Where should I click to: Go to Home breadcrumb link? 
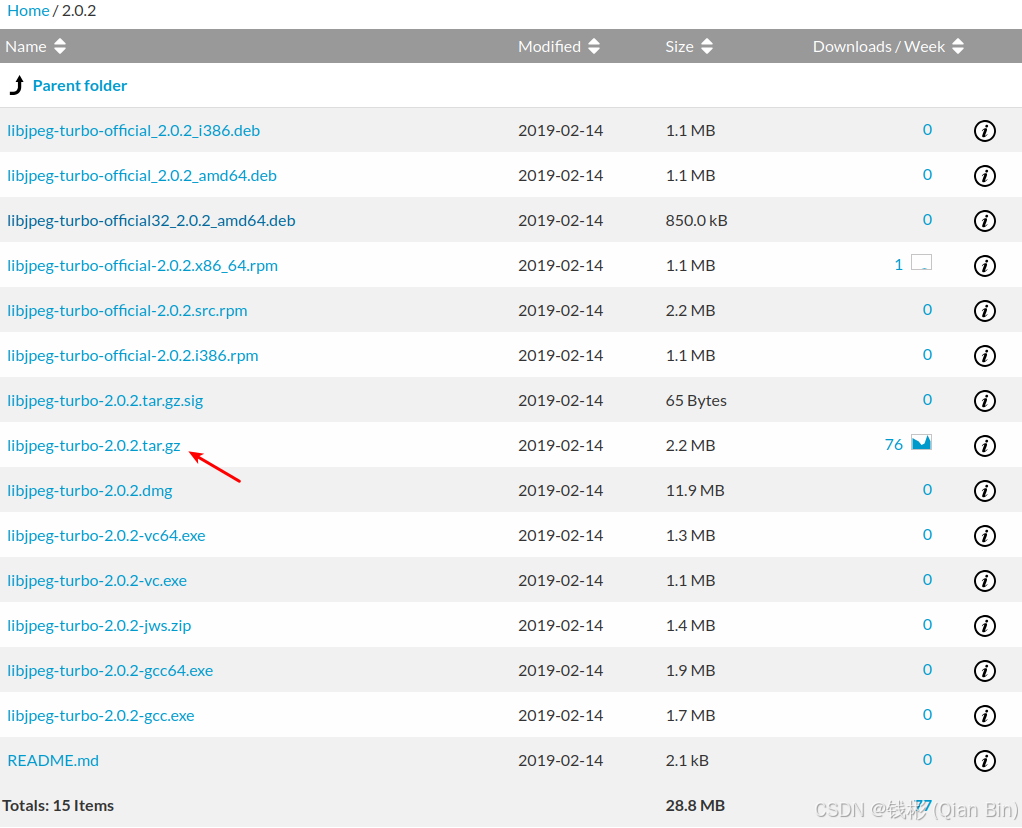click(28, 10)
